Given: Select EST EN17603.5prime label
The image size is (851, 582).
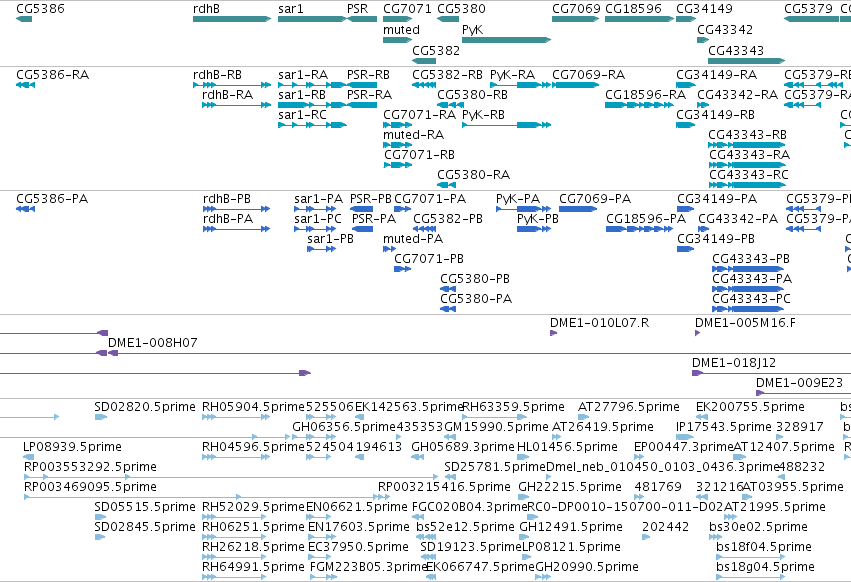Looking at the screenshot, I should (359, 527).
